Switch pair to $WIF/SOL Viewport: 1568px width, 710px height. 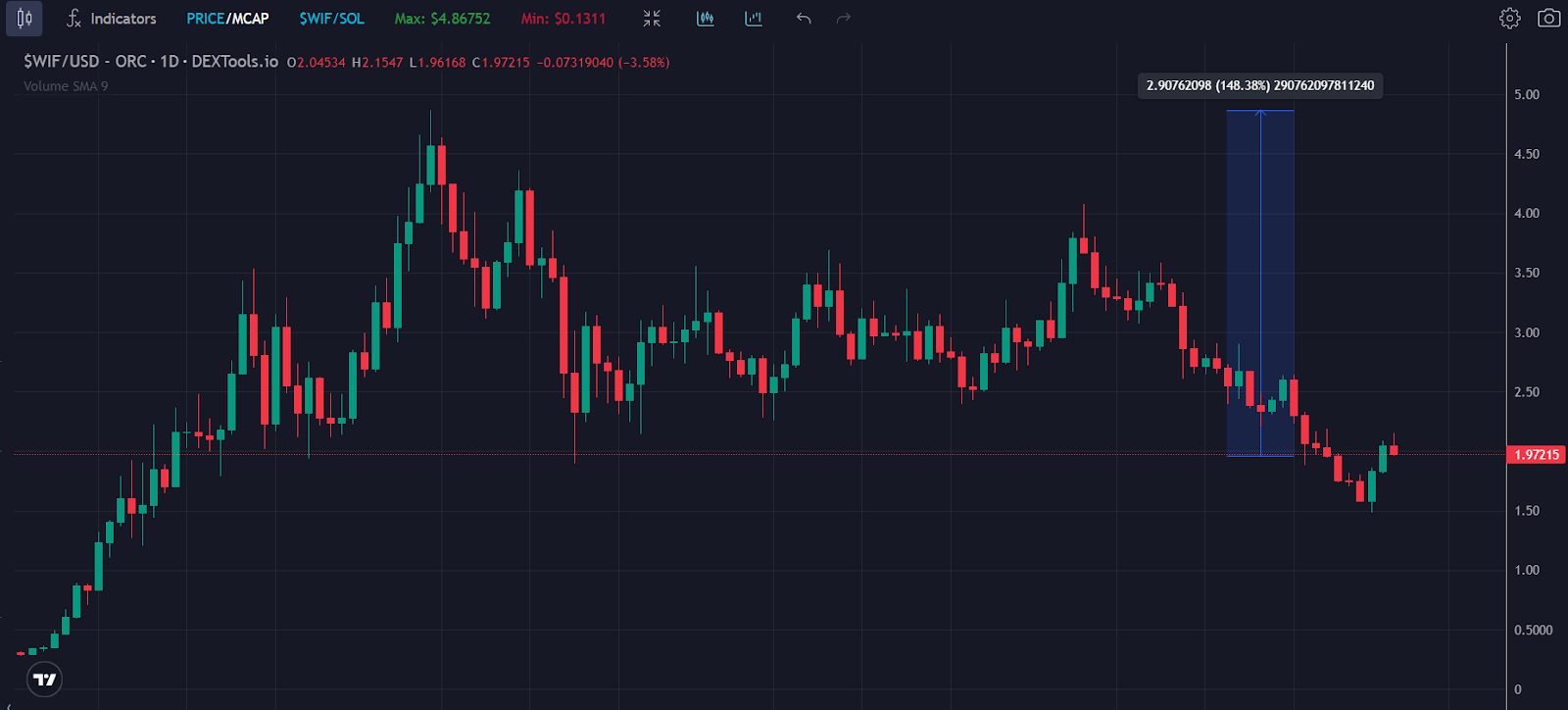(331, 19)
